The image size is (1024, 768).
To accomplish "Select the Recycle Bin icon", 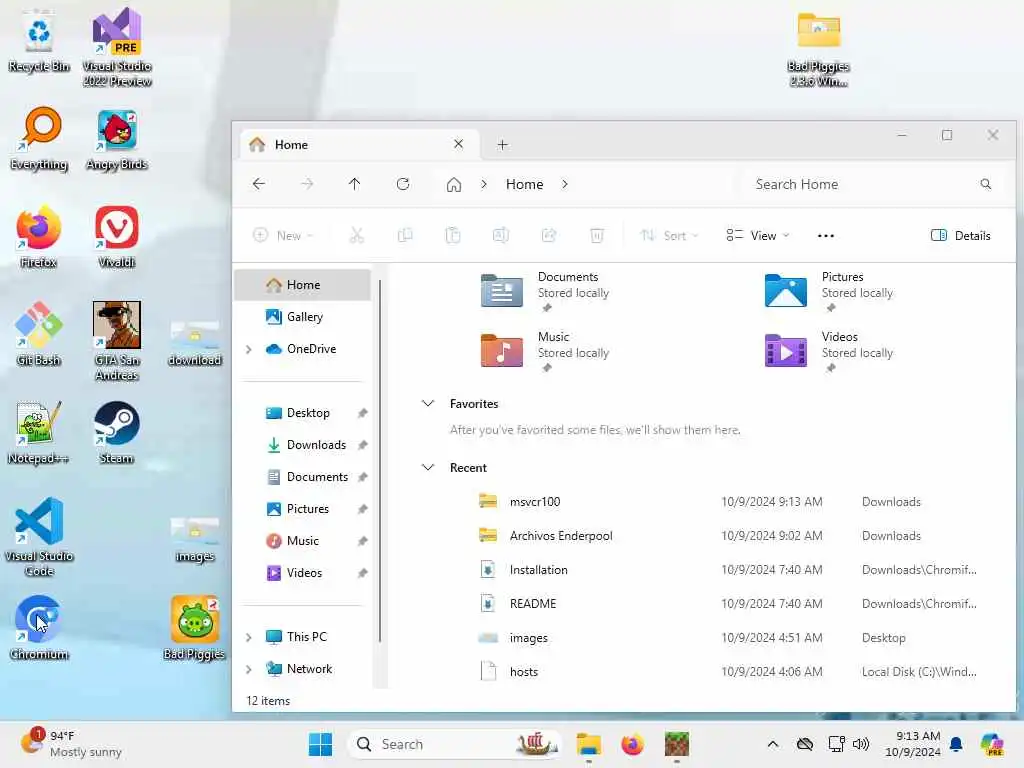I will [x=39, y=42].
